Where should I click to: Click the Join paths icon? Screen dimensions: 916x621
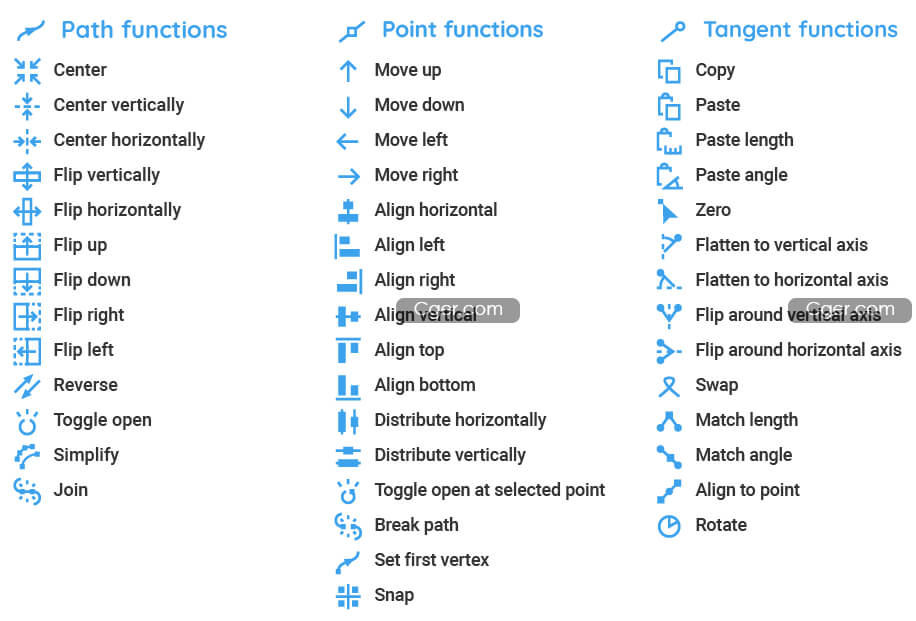[x=27, y=491]
